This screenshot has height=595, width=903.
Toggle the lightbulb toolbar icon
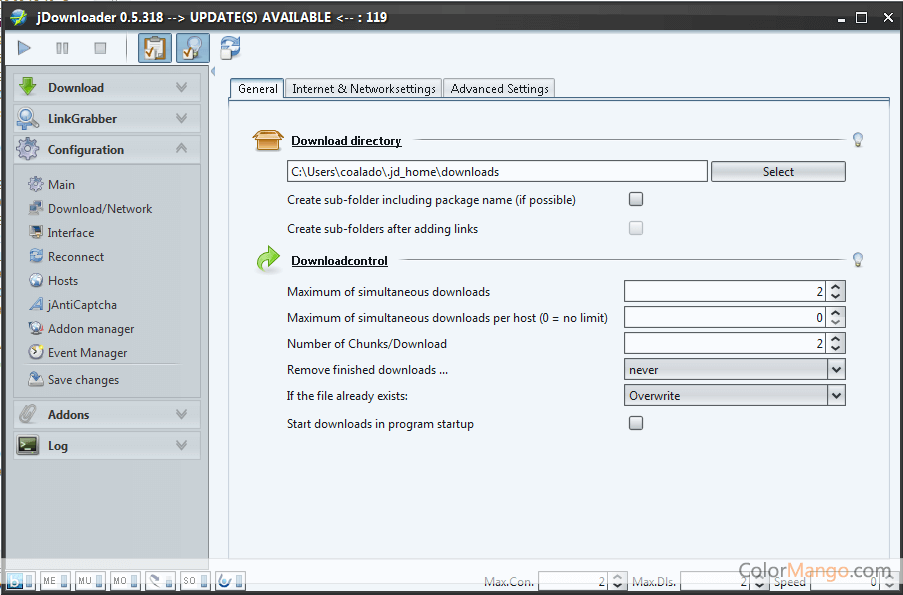tap(192, 48)
